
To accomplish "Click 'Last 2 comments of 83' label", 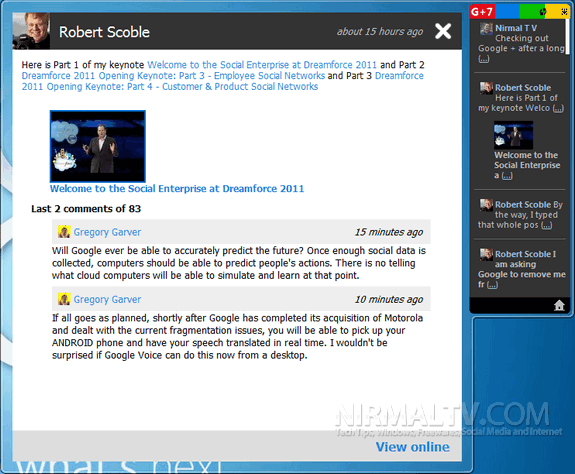I will click(x=86, y=209).
